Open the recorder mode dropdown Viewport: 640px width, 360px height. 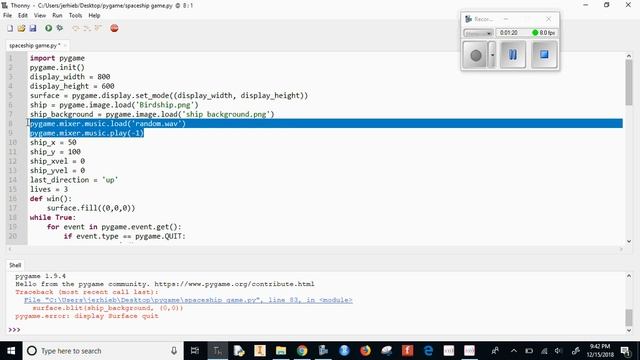pyautogui.click(x=478, y=33)
